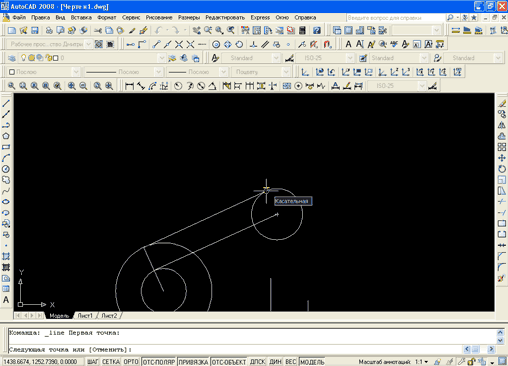Toggle ОТС-ОБЪЕКТ object snap tracking
The image size is (508, 366).
pyautogui.click(x=229, y=362)
